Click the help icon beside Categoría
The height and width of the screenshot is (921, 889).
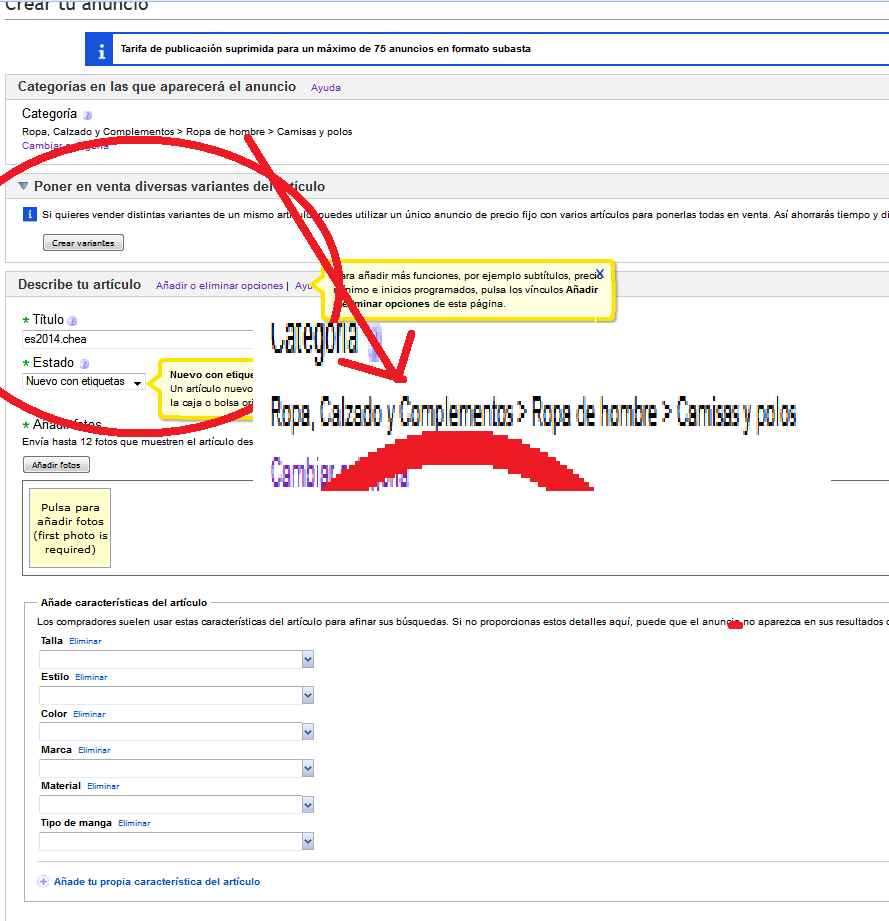pyautogui.click(x=87, y=115)
